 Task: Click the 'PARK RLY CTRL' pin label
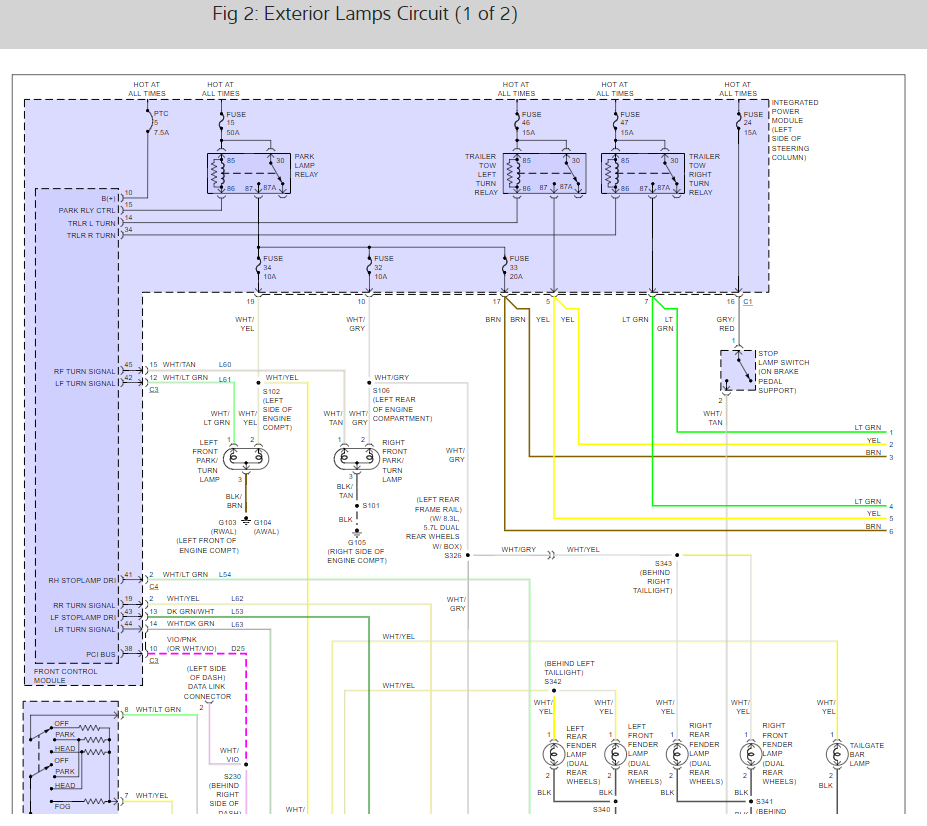click(87, 210)
